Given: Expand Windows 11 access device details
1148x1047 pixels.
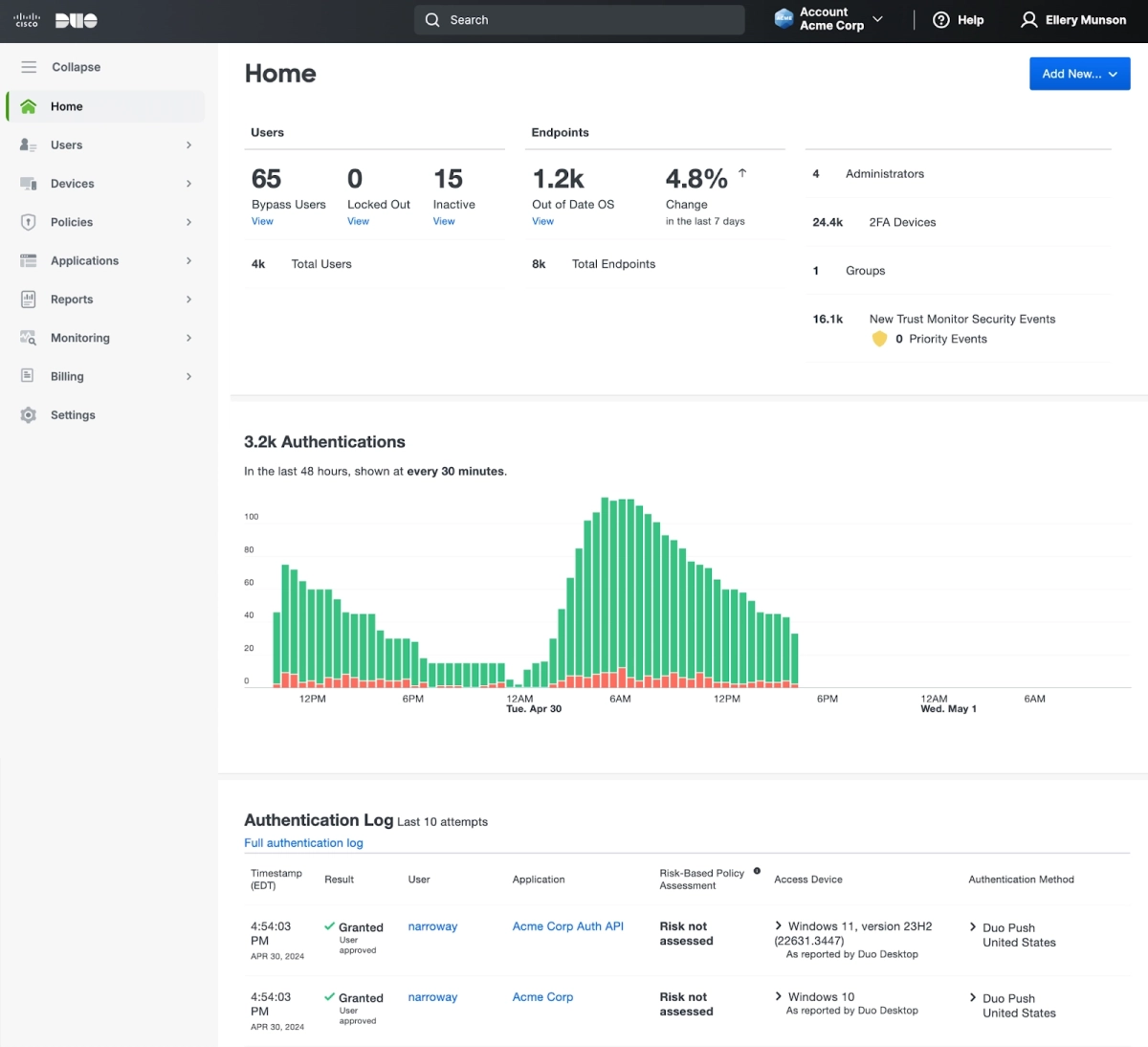Looking at the screenshot, I should point(779,925).
